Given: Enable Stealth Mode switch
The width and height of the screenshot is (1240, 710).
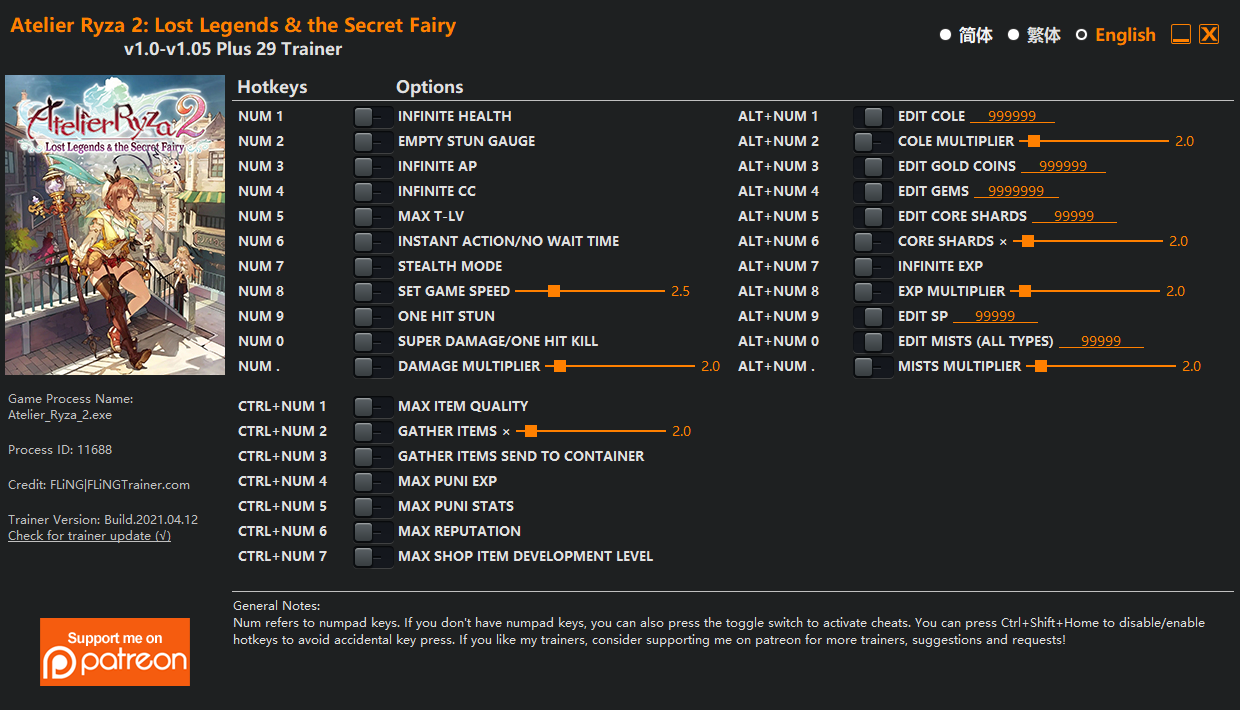Looking at the screenshot, I should coord(373,267).
